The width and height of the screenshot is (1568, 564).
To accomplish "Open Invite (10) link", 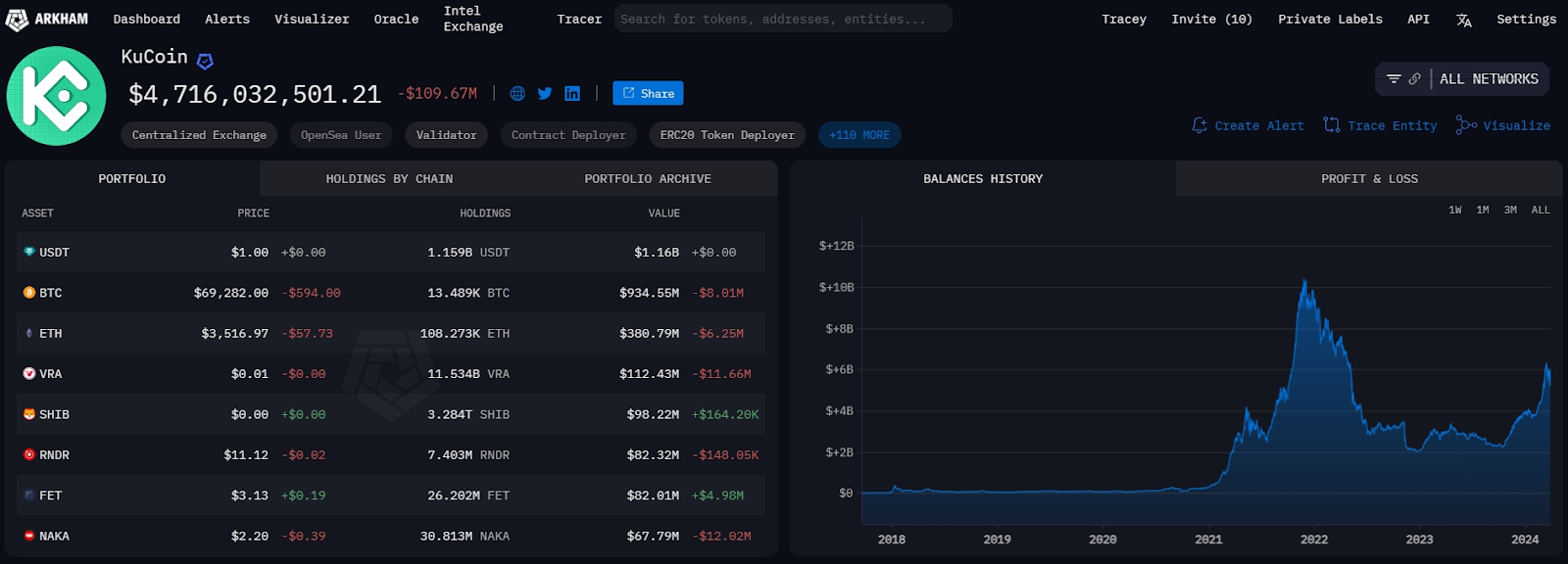I will (x=1212, y=19).
